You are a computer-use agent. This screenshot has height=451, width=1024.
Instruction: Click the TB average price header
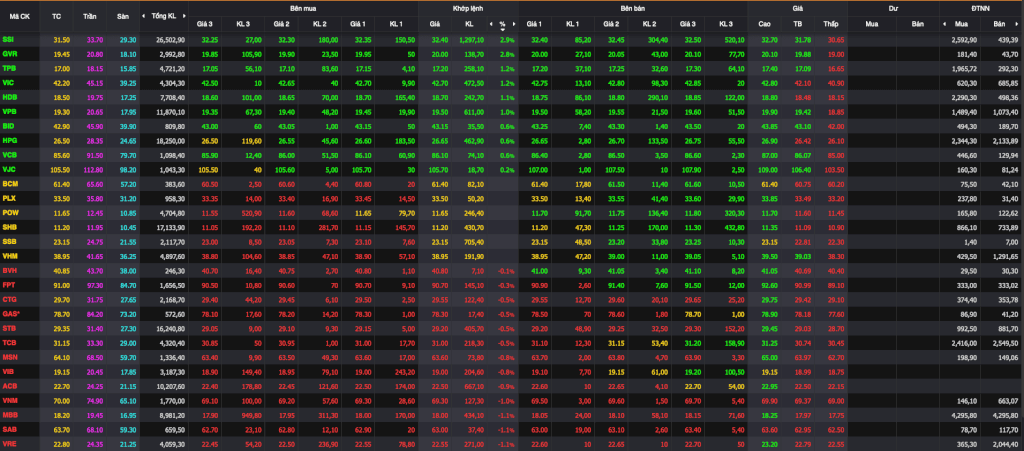pyautogui.click(x=797, y=24)
